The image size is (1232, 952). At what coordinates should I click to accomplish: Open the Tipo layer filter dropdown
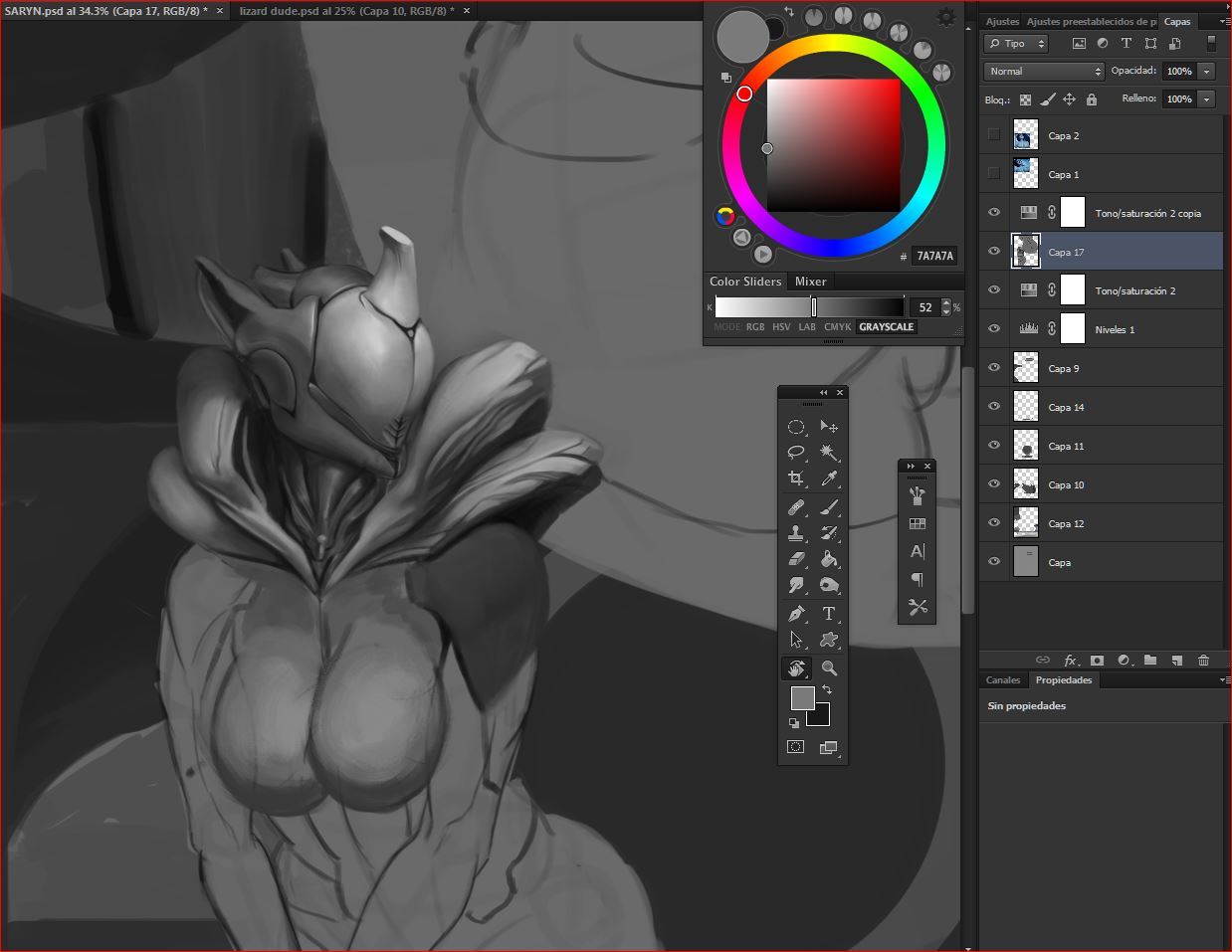click(x=1016, y=43)
